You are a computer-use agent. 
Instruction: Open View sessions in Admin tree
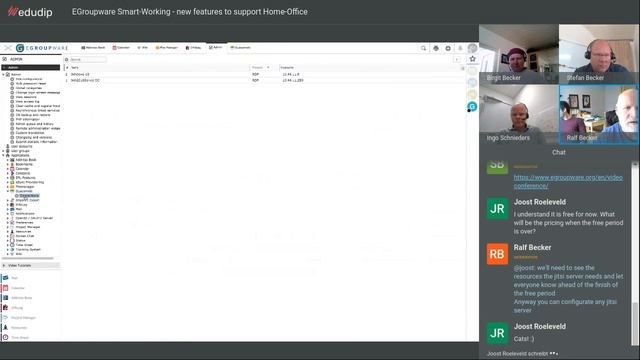[x=26, y=97]
